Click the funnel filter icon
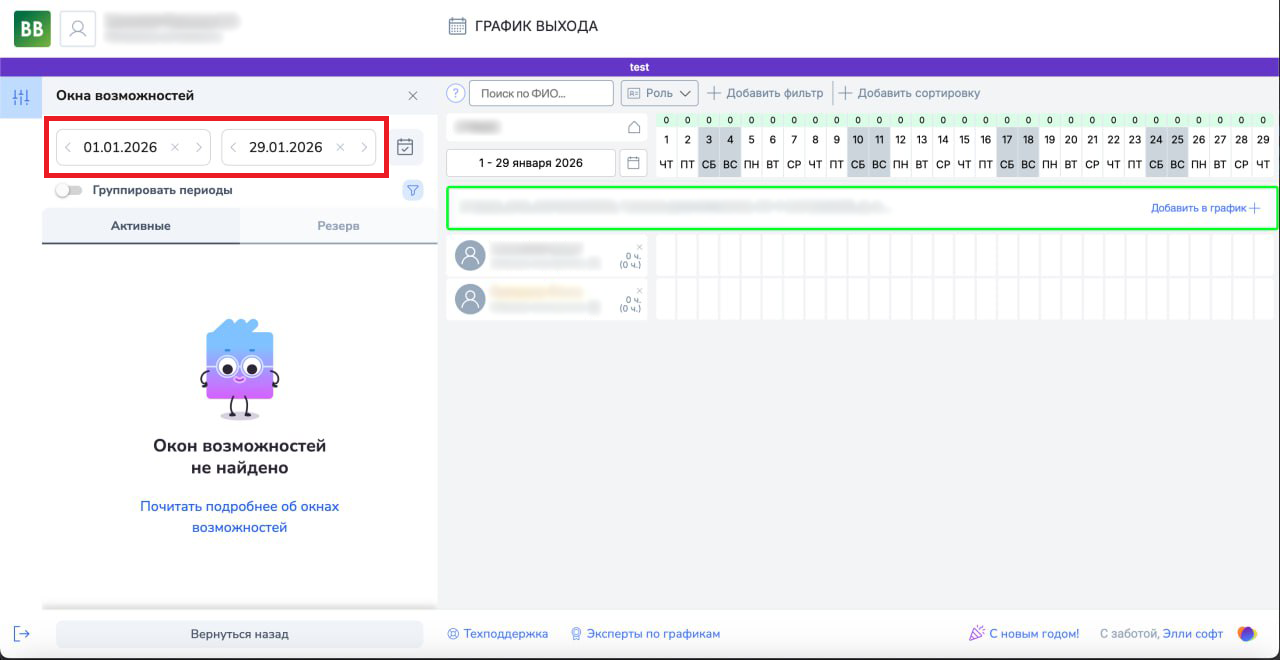The width and height of the screenshot is (1280, 660). click(412, 190)
